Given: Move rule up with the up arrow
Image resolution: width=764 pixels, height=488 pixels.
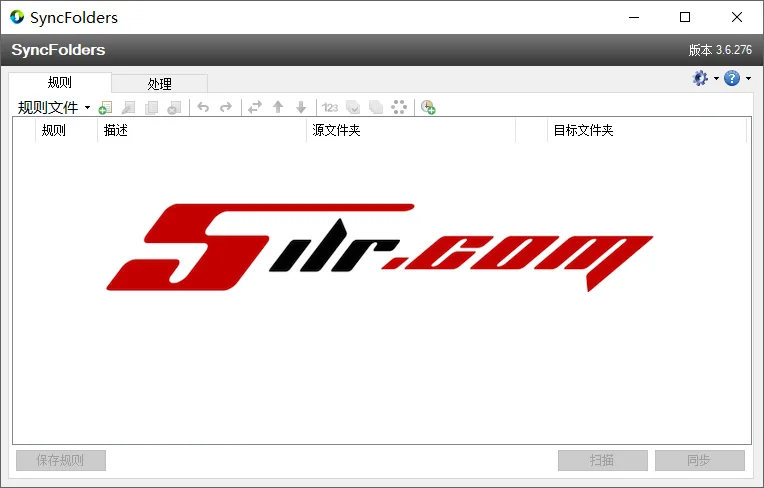Looking at the screenshot, I should point(278,107).
